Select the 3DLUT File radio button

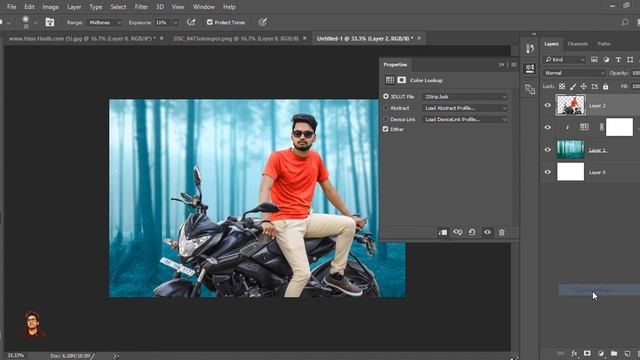tap(386, 97)
